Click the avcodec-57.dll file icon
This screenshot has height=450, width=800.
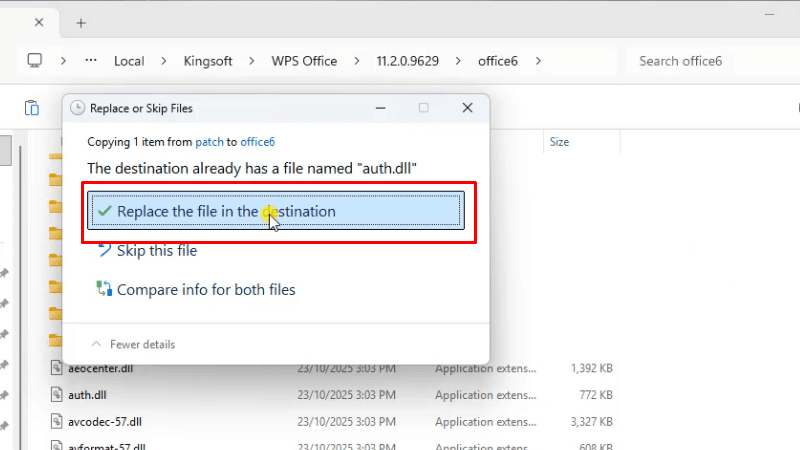58,420
